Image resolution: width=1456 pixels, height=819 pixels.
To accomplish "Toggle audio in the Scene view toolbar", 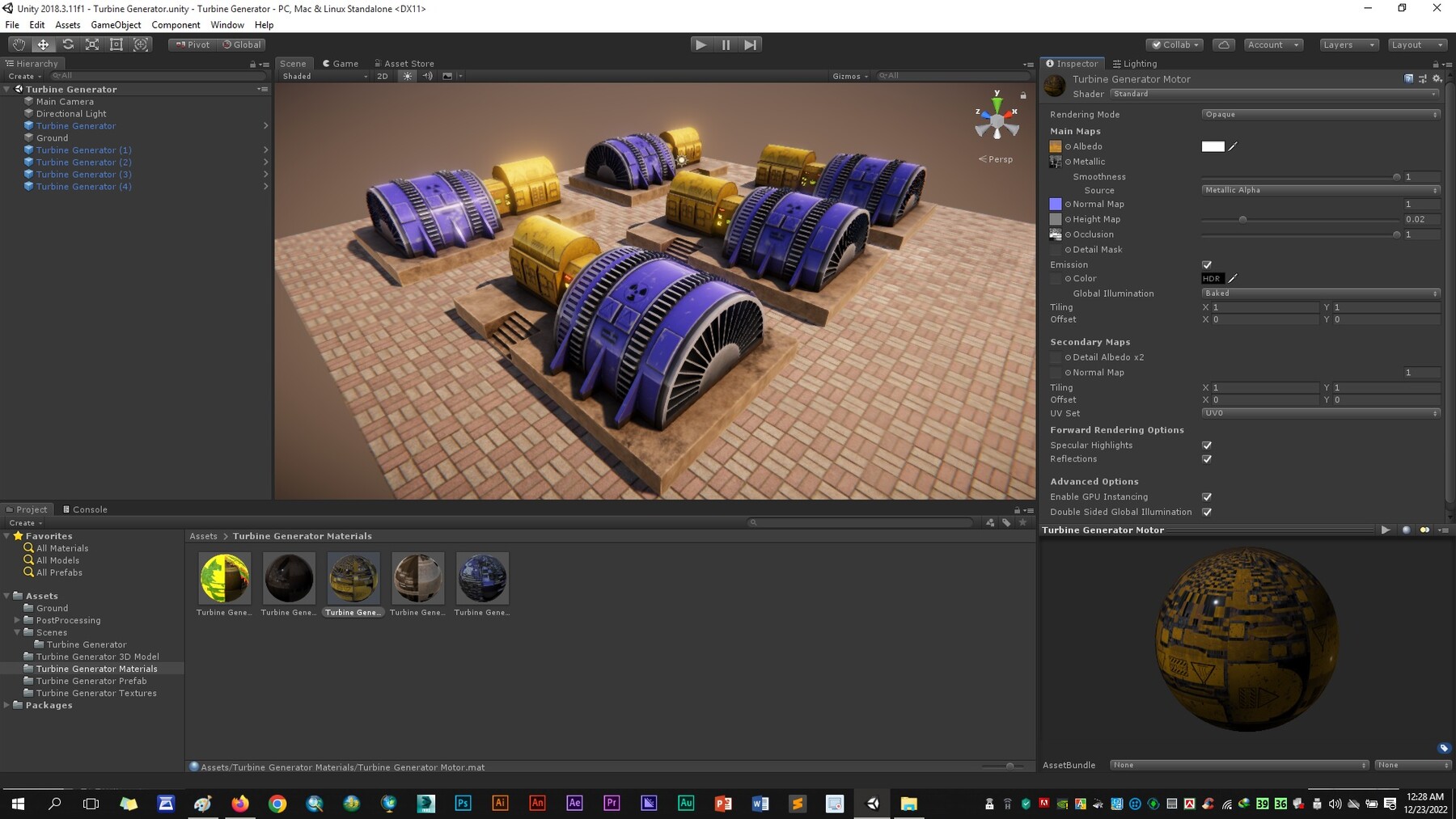I will click(427, 76).
